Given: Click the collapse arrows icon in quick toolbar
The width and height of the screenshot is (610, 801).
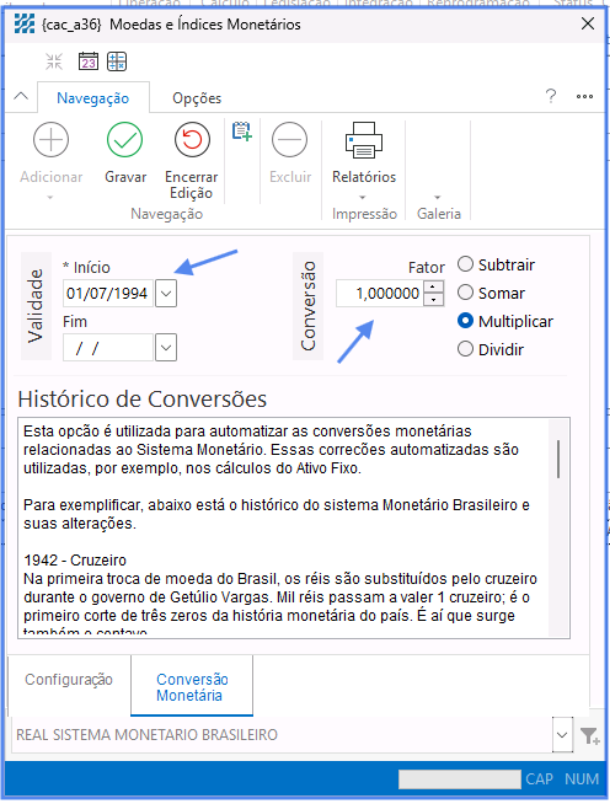Looking at the screenshot, I should (54, 62).
